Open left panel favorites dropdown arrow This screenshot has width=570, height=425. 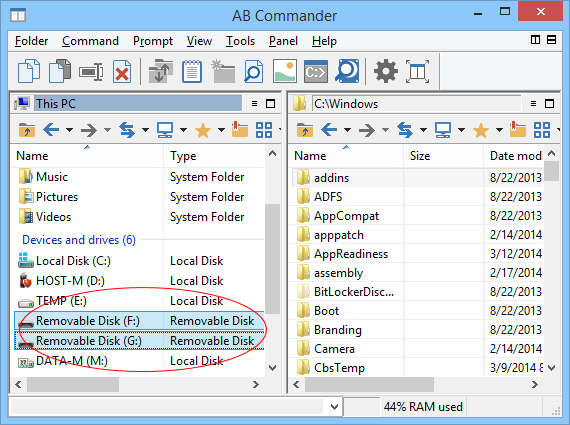(221, 130)
